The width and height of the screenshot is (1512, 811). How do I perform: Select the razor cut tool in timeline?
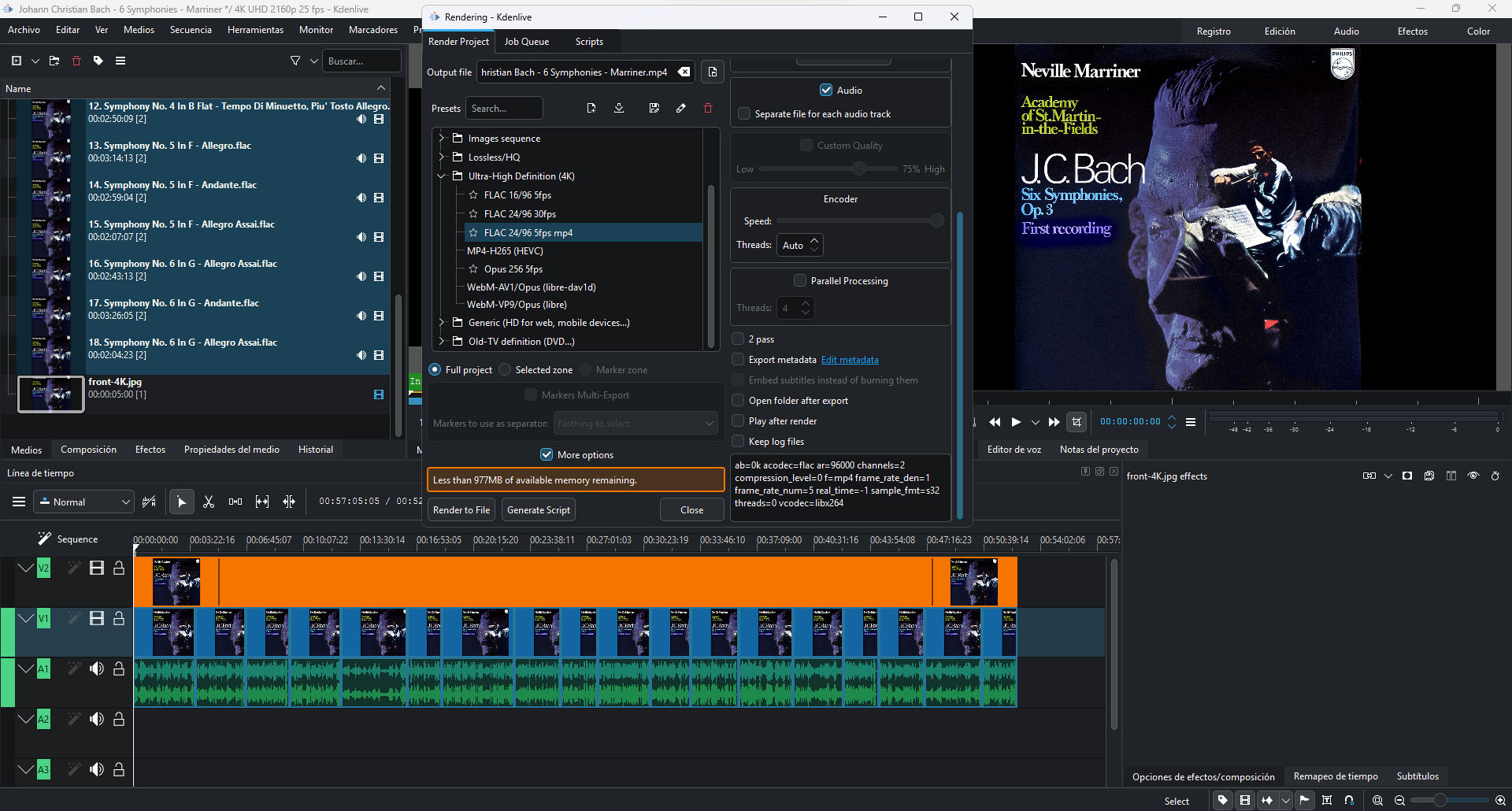click(209, 502)
